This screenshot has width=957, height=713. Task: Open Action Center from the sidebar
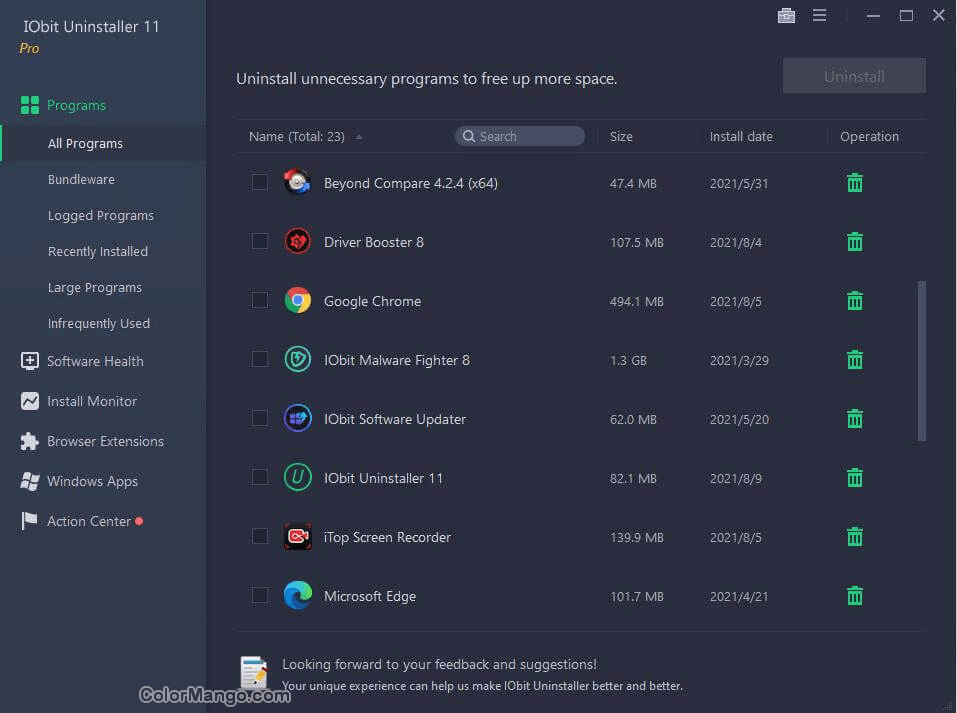point(89,521)
